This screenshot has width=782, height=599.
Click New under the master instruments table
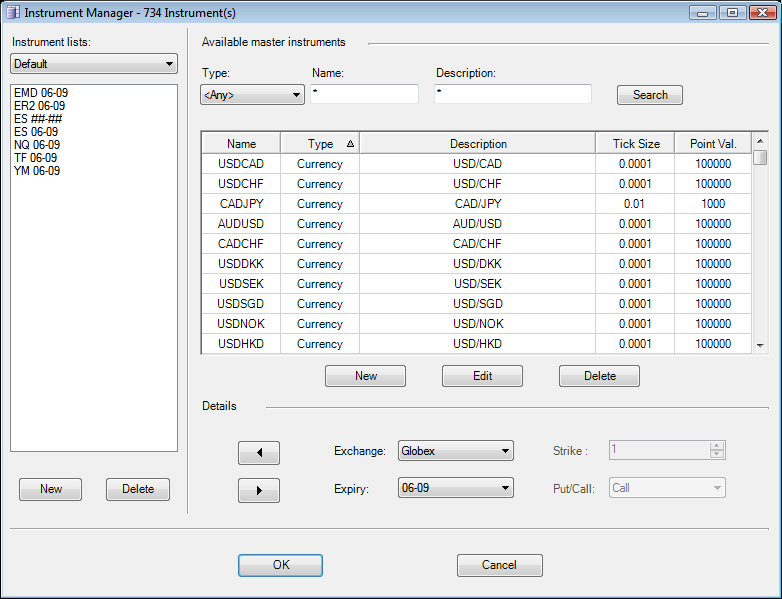click(x=366, y=376)
